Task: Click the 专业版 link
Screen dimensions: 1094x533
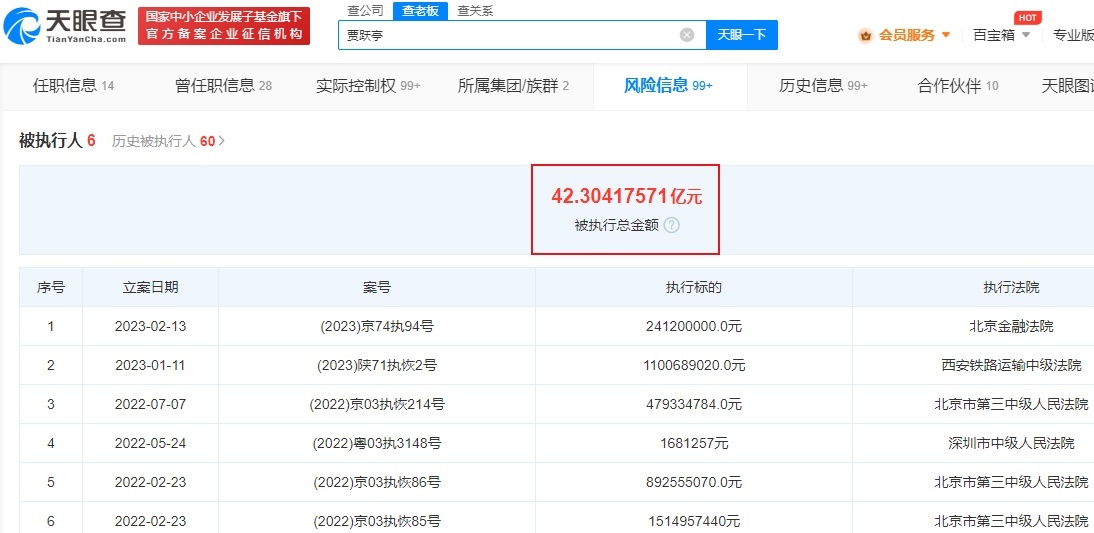Action: (x=1072, y=35)
